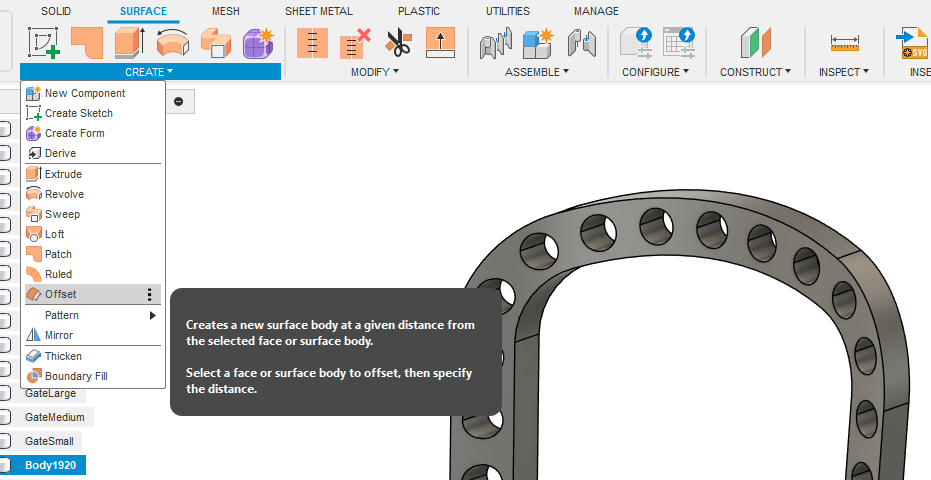Select Boundary Fill in the Create menu
The width and height of the screenshot is (931, 480).
(75, 376)
